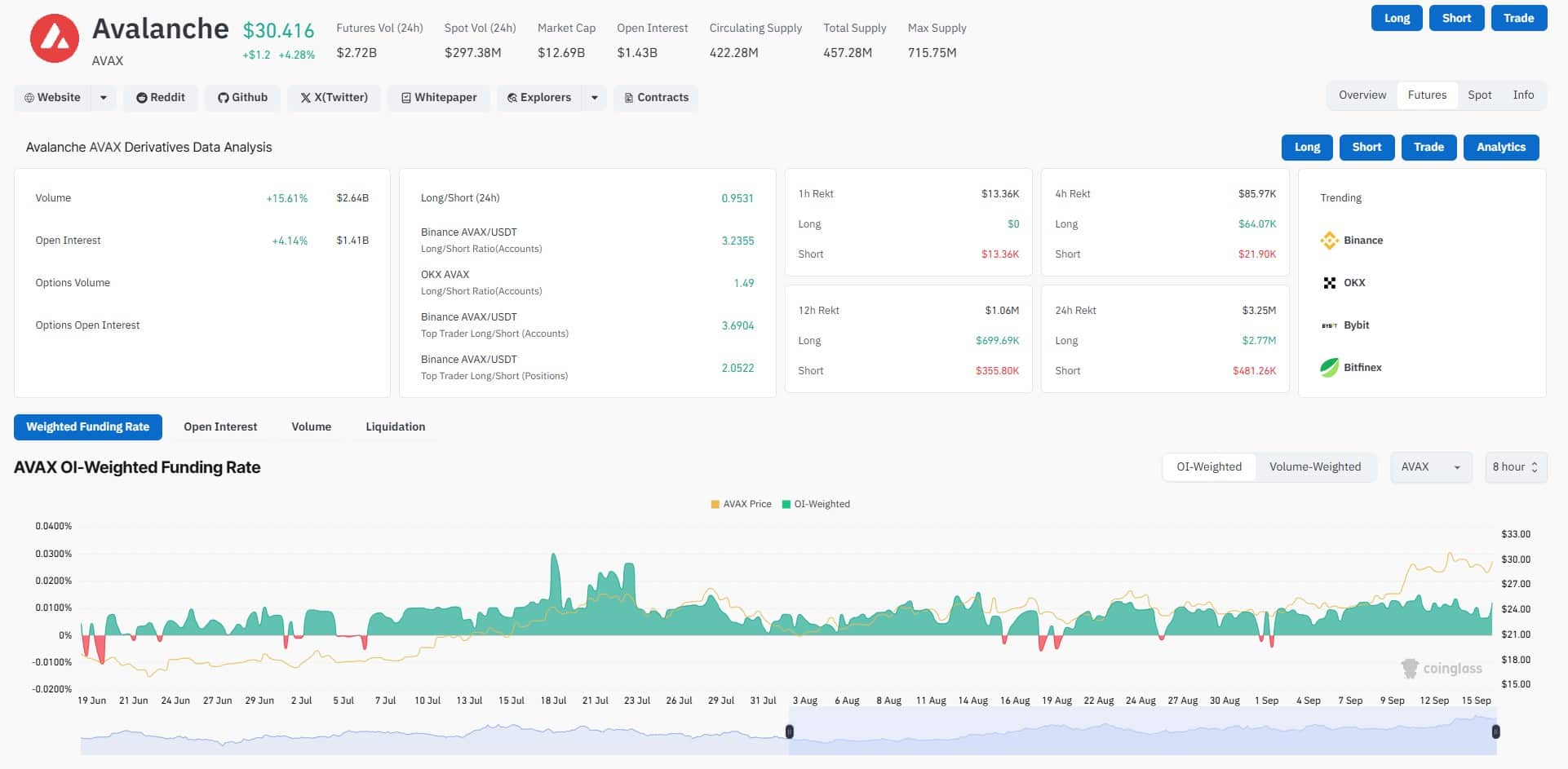Image resolution: width=1568 pixels, height=769 pixels.
Task: Click the Analytics button
Action: [1500, 147]
